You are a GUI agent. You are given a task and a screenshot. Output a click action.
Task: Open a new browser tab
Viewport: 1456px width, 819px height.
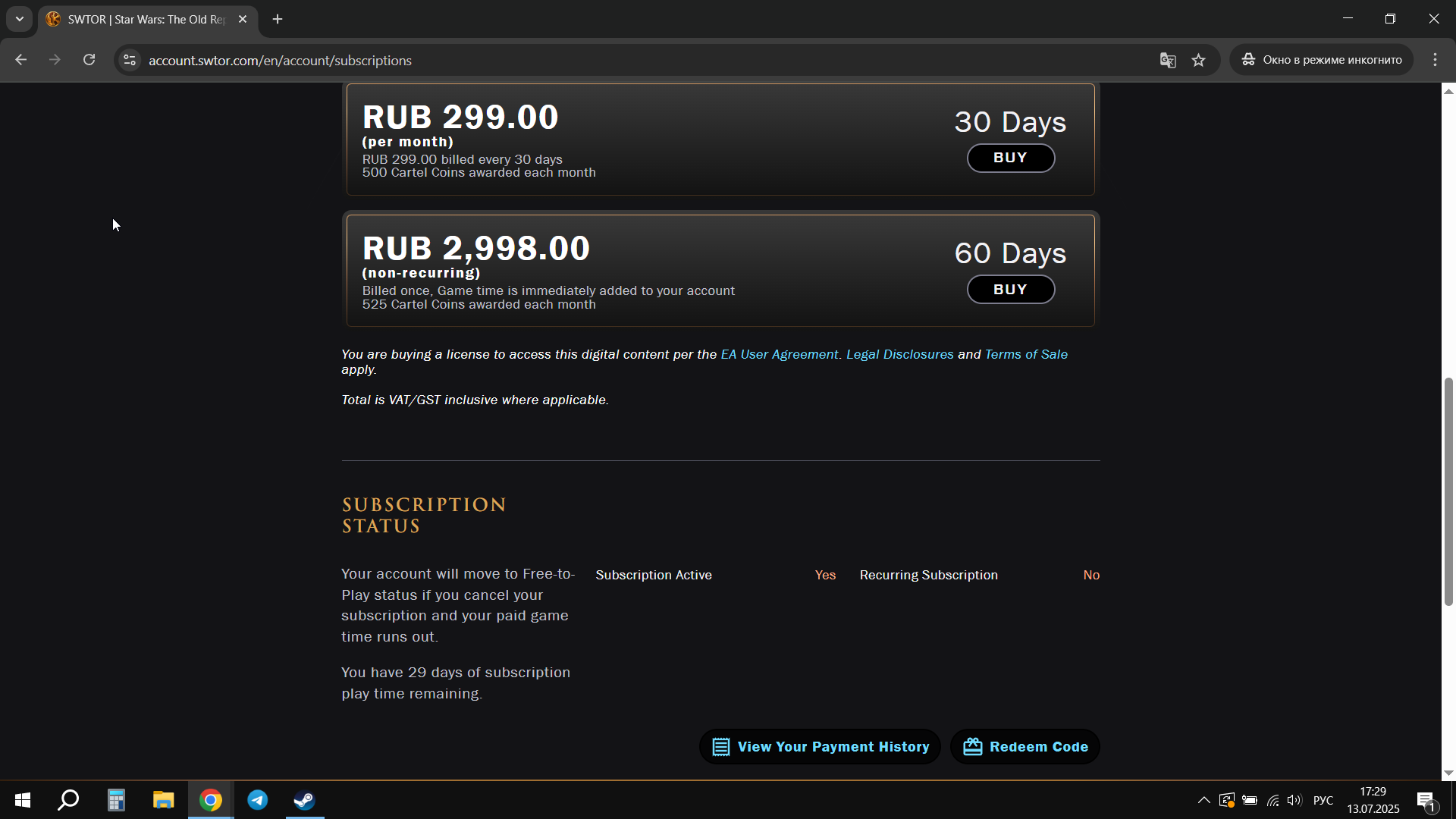278,20
